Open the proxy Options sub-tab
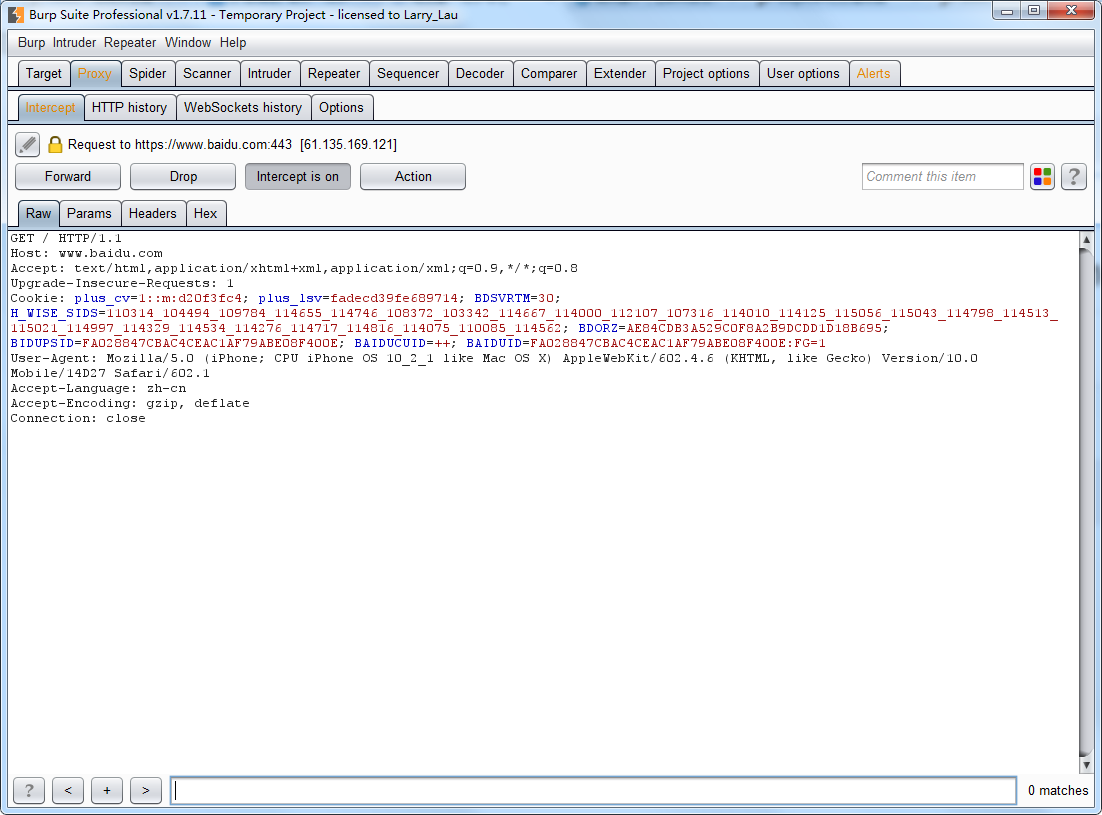 click(341, 107)
